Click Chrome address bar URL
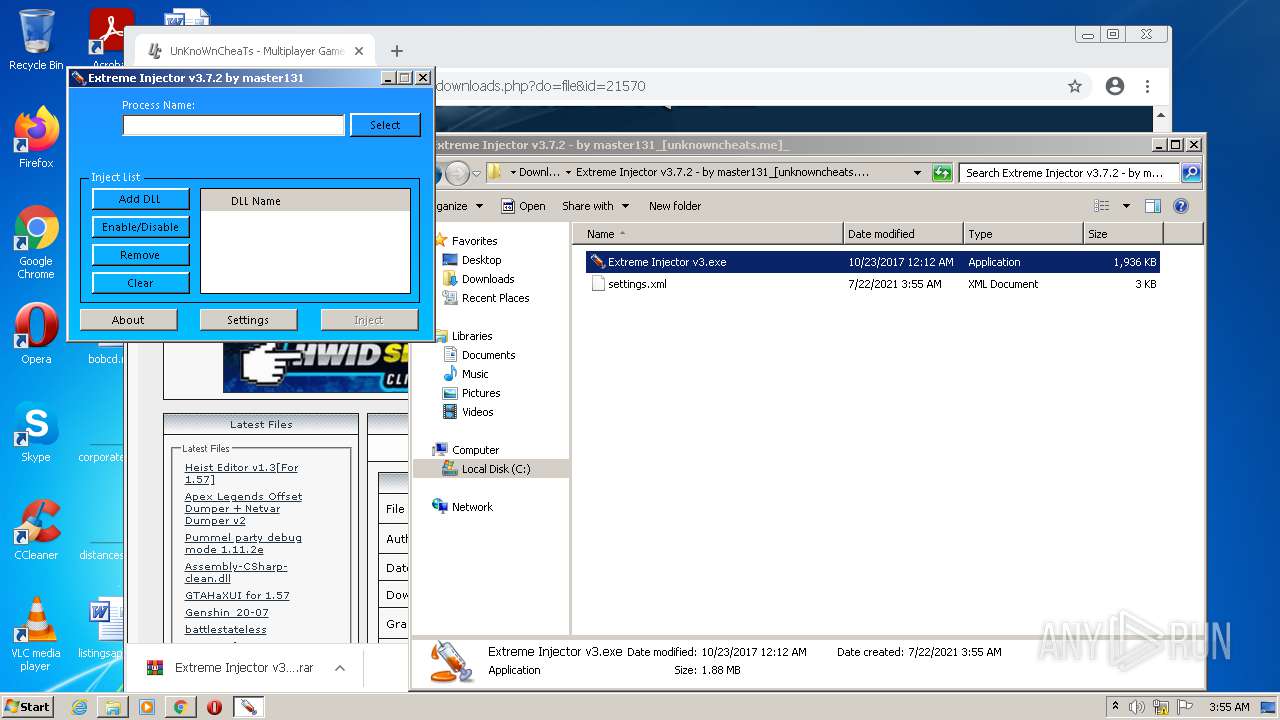The image size is (1280, 720). click(541, 86)
